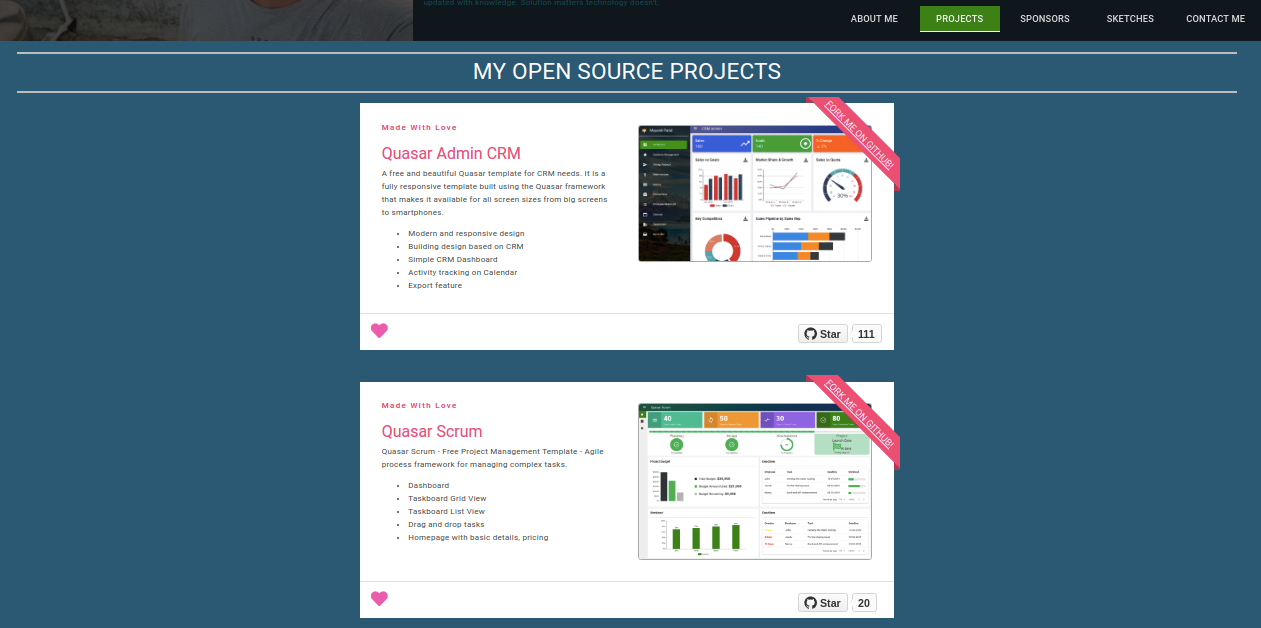Click the heart icon on Quasar Scrum card

(x=379, y=599)
